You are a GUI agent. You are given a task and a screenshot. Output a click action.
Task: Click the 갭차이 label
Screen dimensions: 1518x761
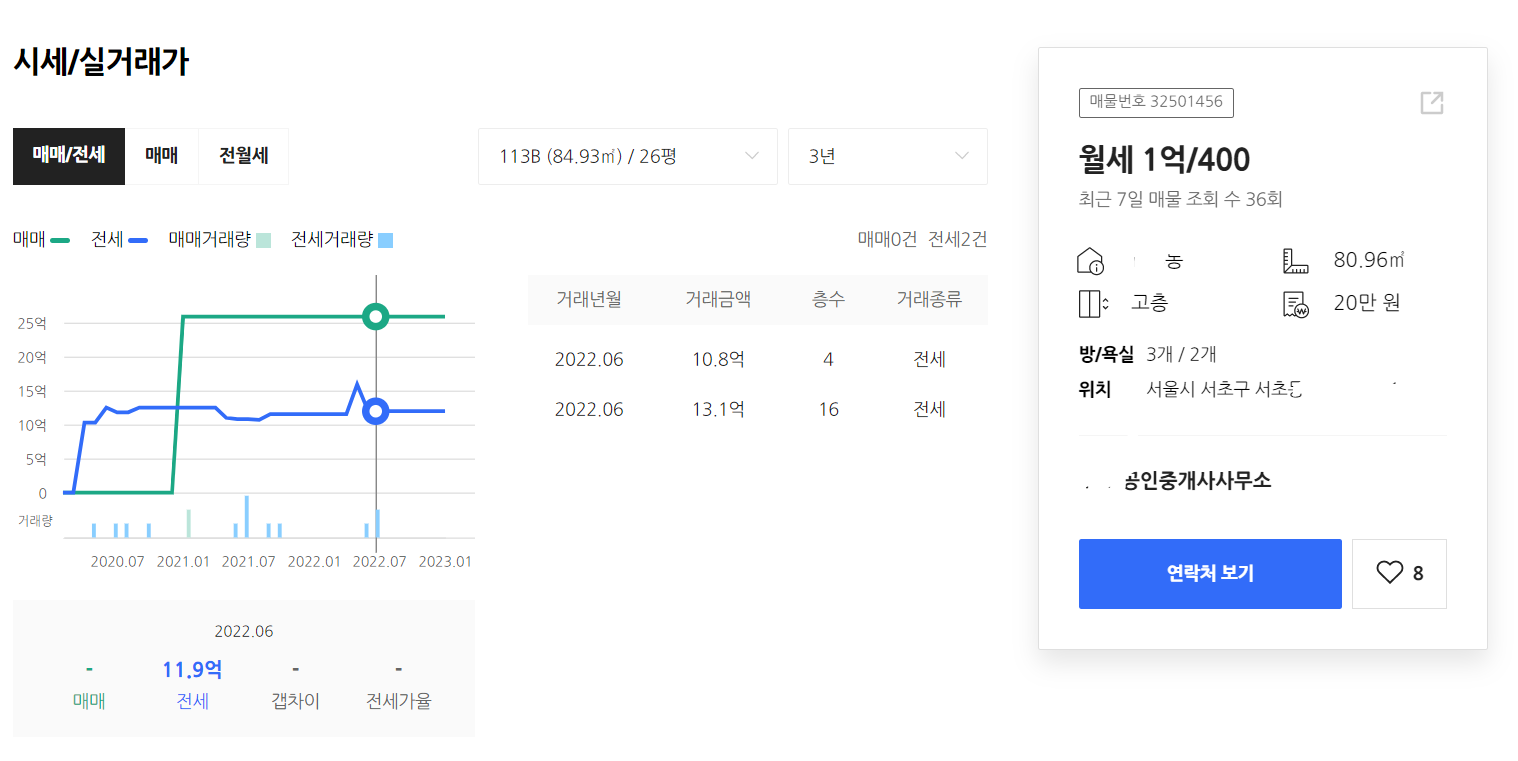pos(296,701)
